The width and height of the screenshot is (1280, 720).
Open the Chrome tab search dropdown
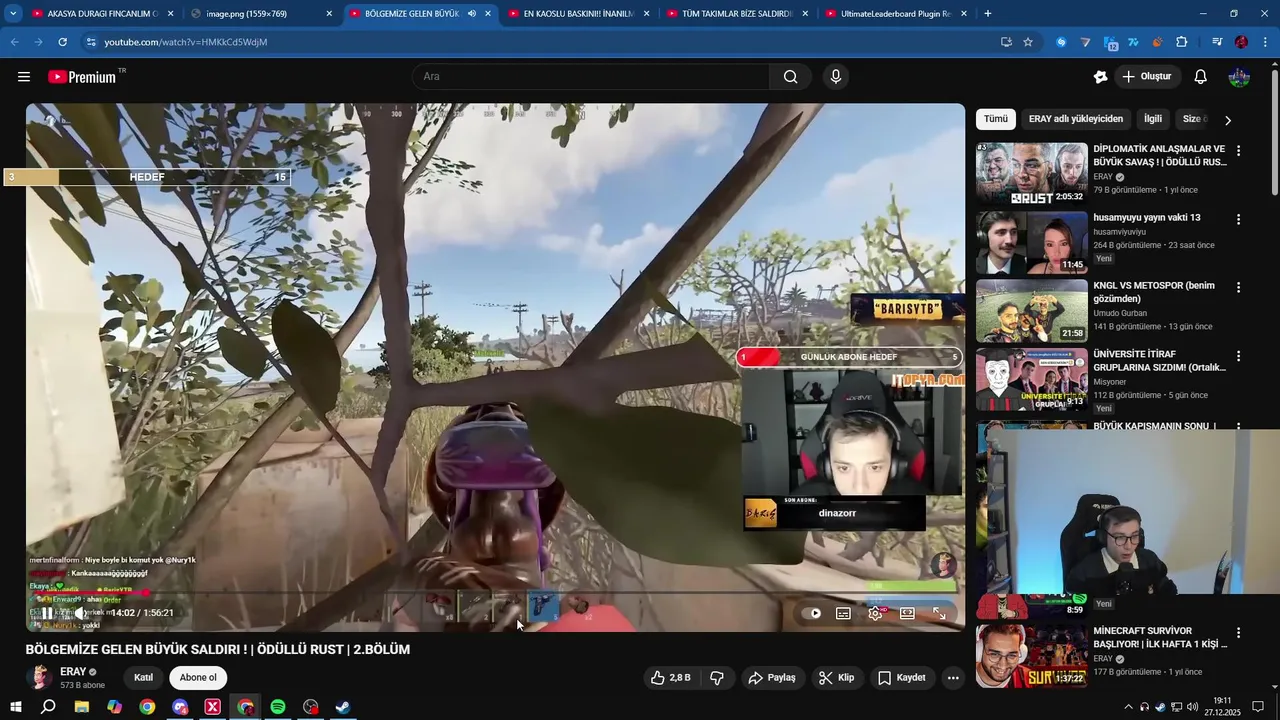(x=13, y=14)
